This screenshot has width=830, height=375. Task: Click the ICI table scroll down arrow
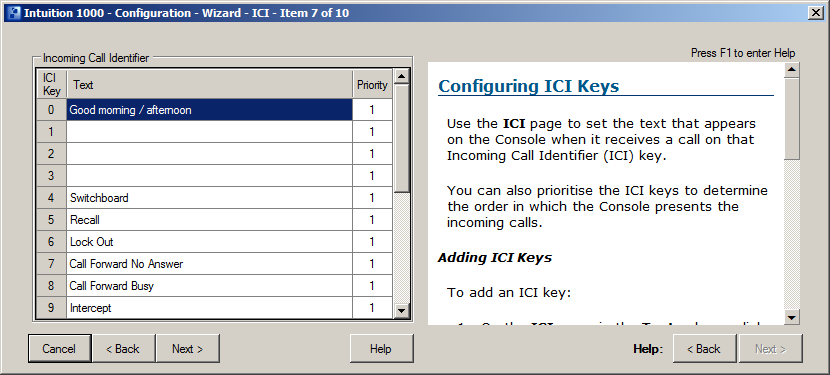pyautogui.click(x=401, y=311)
